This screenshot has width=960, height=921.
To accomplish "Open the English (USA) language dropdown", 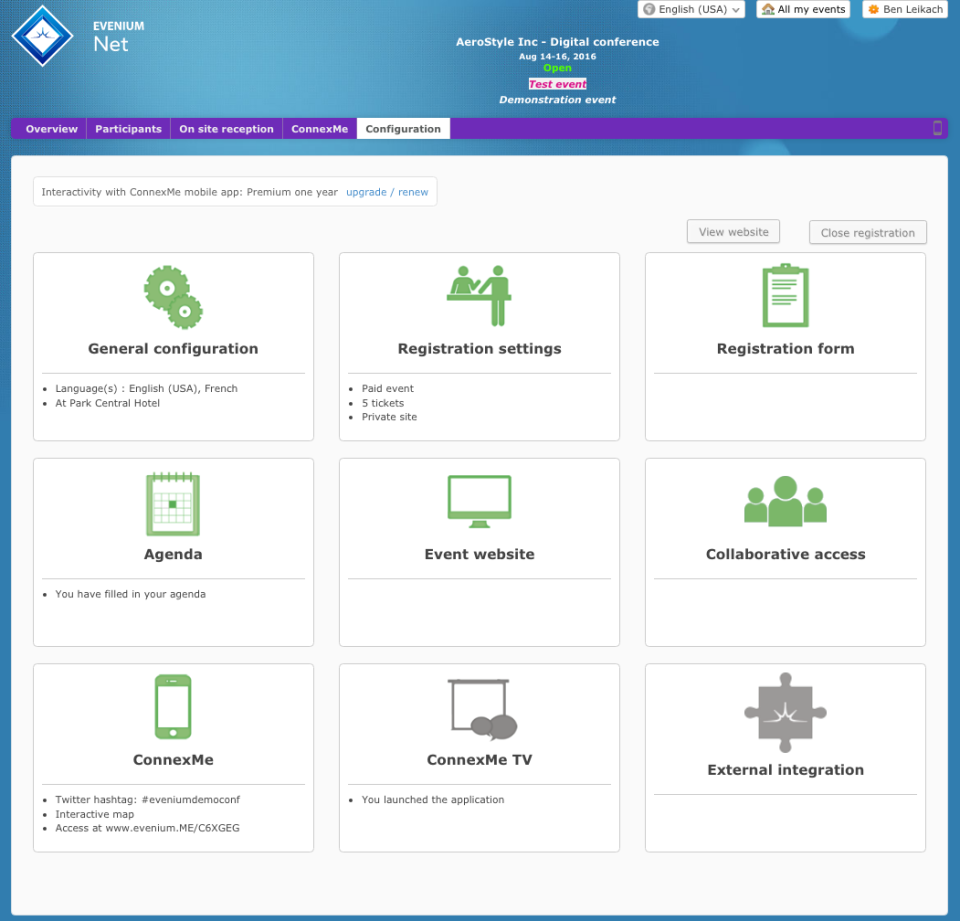I will coord(690,9).
